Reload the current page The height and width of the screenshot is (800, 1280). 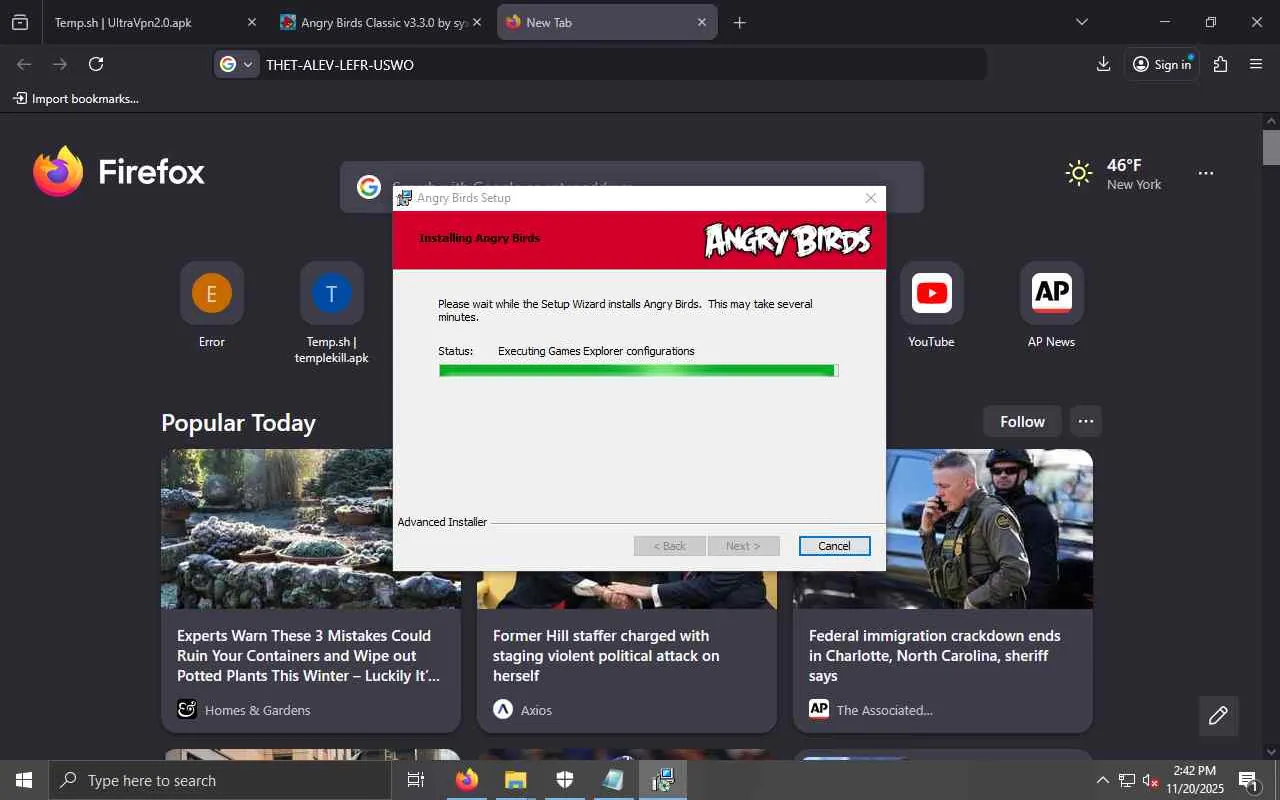[x=96, y=64]
